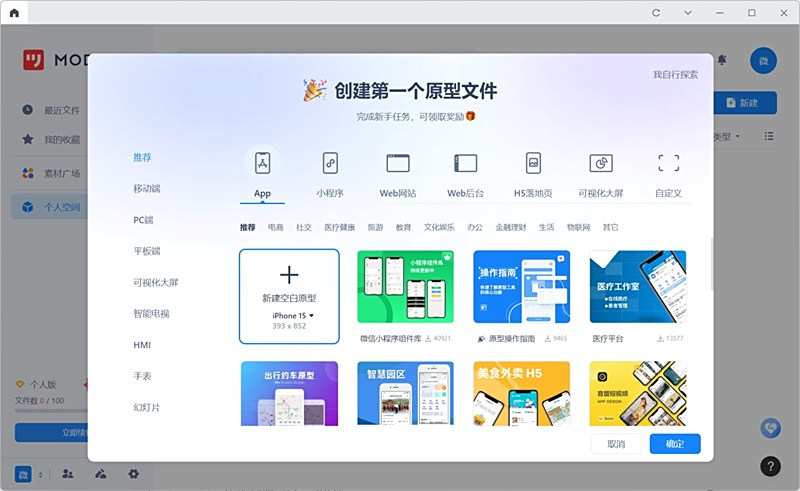Switch to the 医疗健康 category tab
800x491 pixels.
click(339, 227)
